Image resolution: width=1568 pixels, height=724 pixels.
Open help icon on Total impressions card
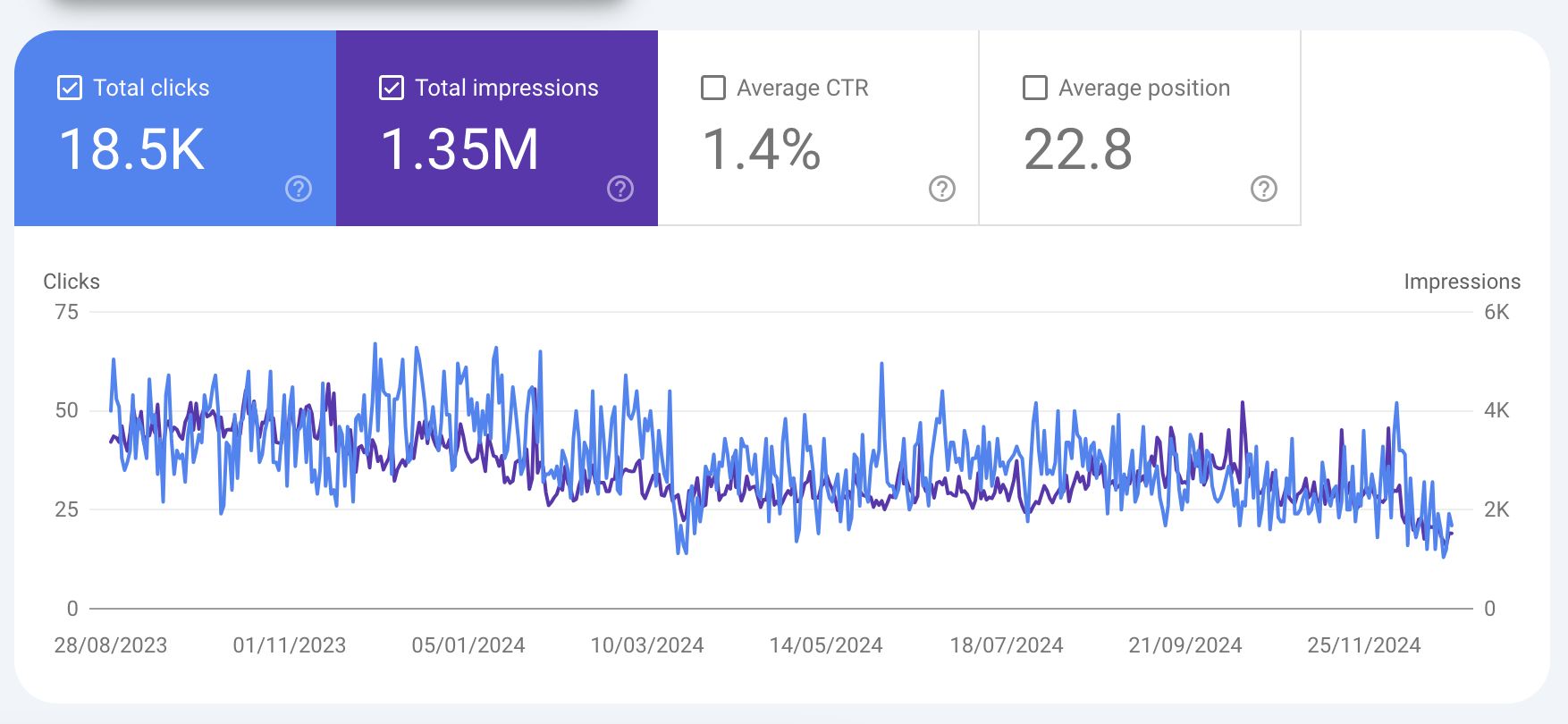click(x=620, y=189)
